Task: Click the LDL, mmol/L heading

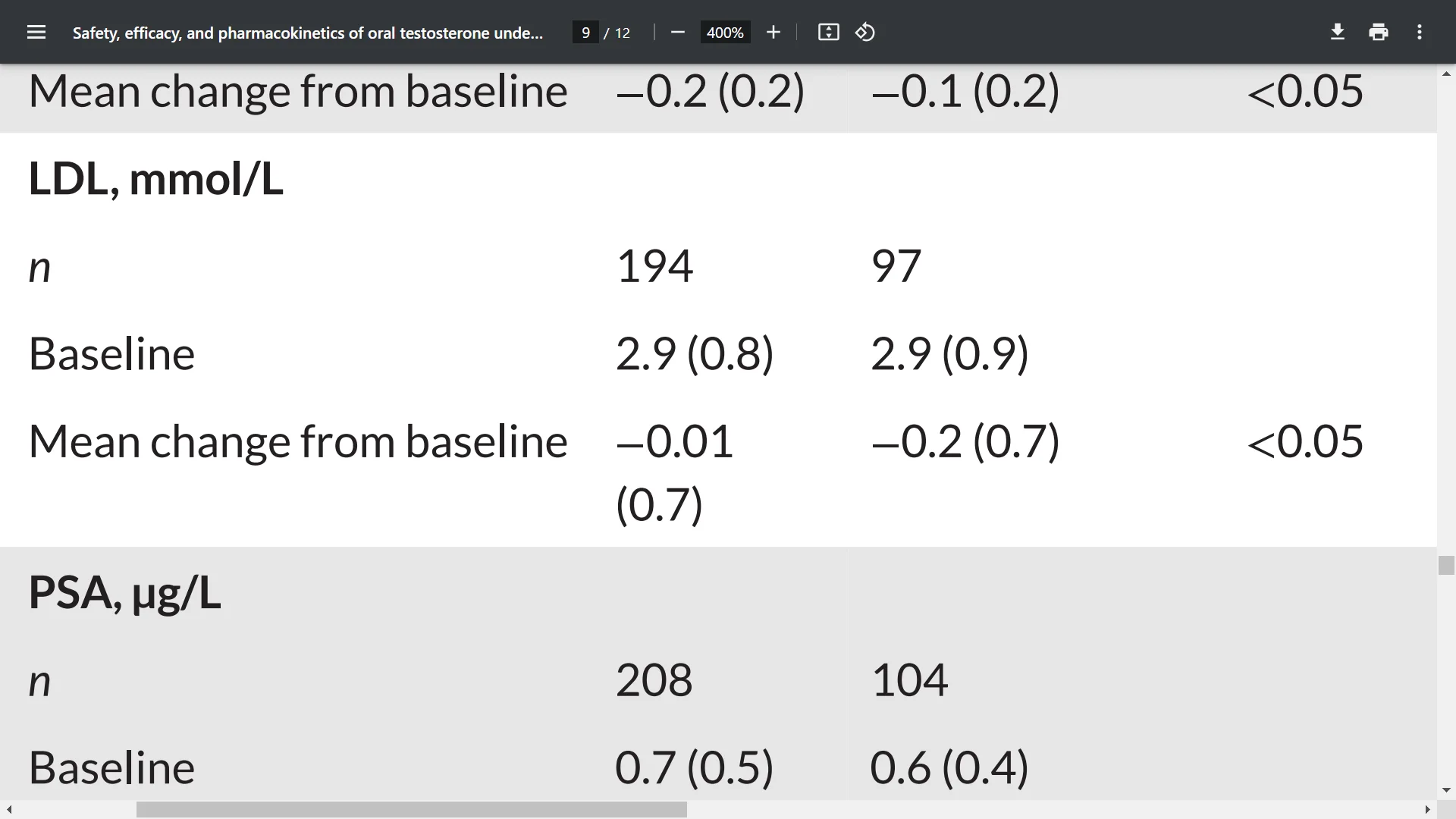Action: click(155, 179)
